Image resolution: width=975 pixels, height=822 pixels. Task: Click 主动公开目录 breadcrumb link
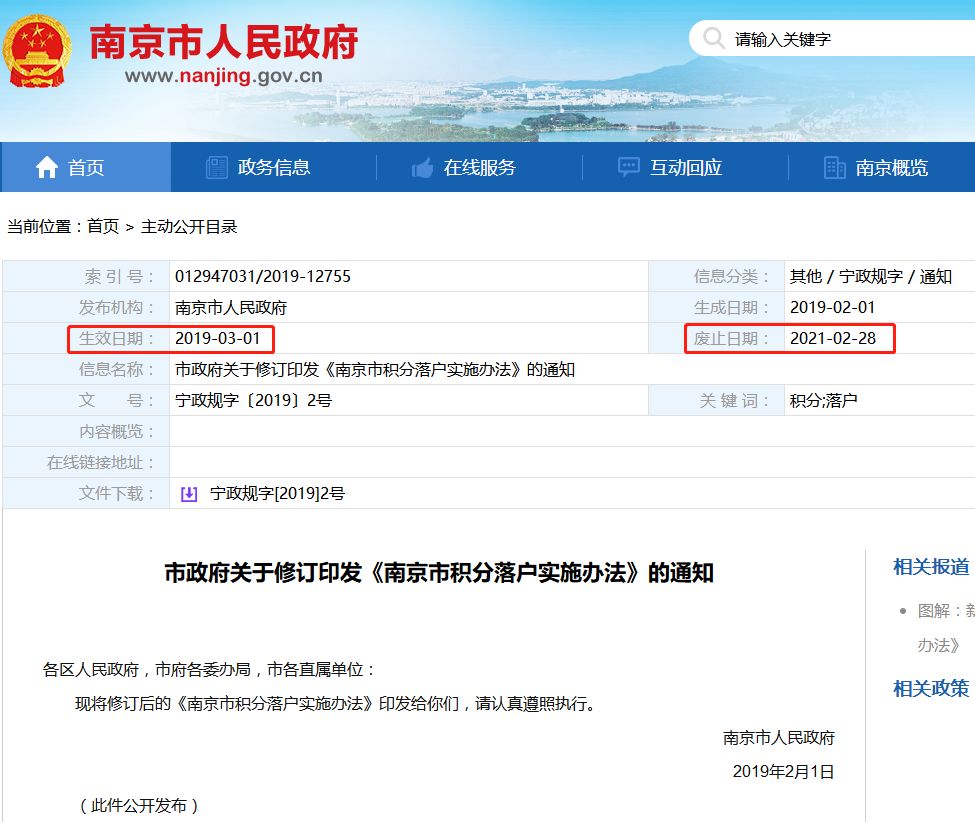click(189, 226)
